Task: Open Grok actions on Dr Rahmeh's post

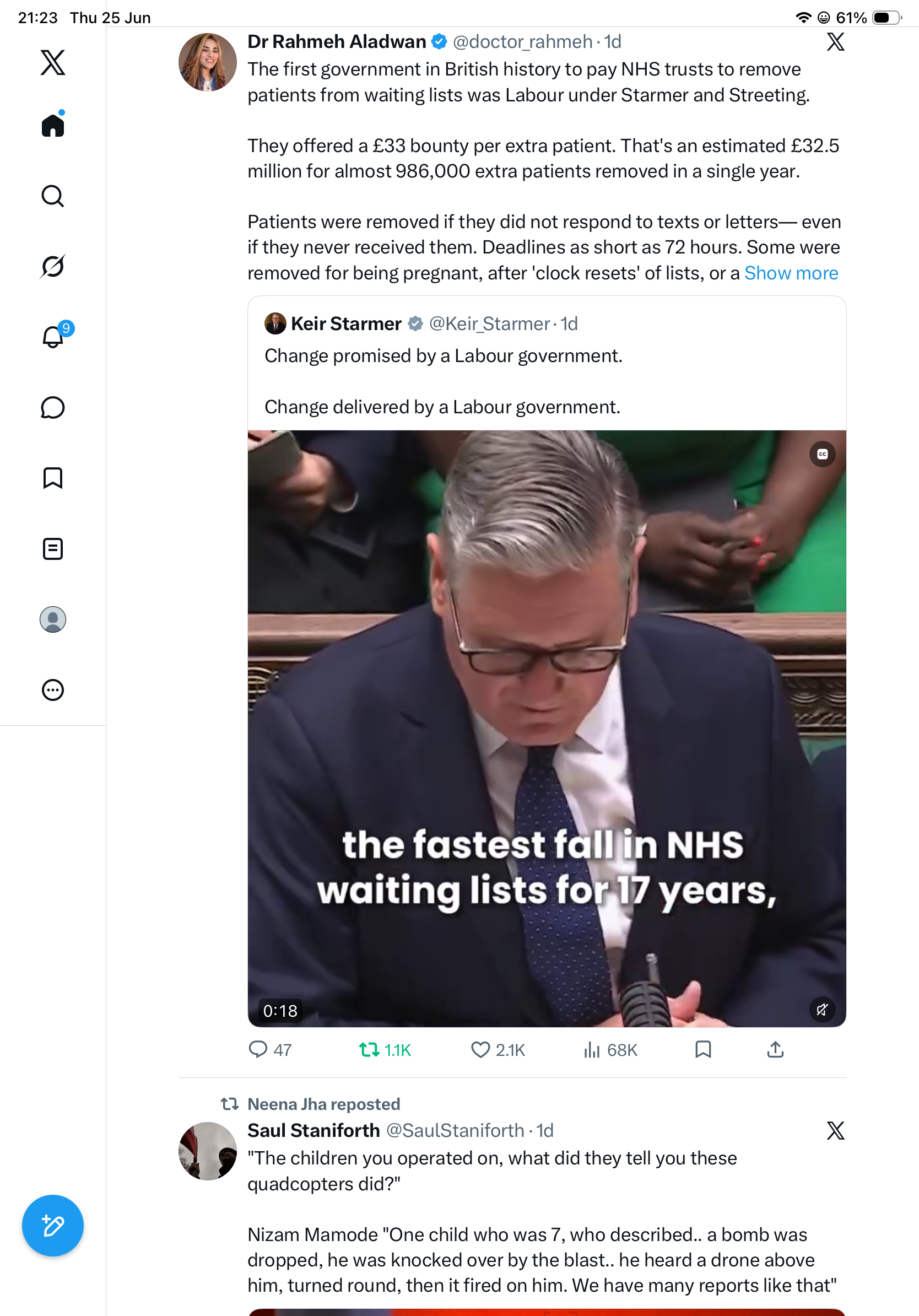Action: point(835,42)
